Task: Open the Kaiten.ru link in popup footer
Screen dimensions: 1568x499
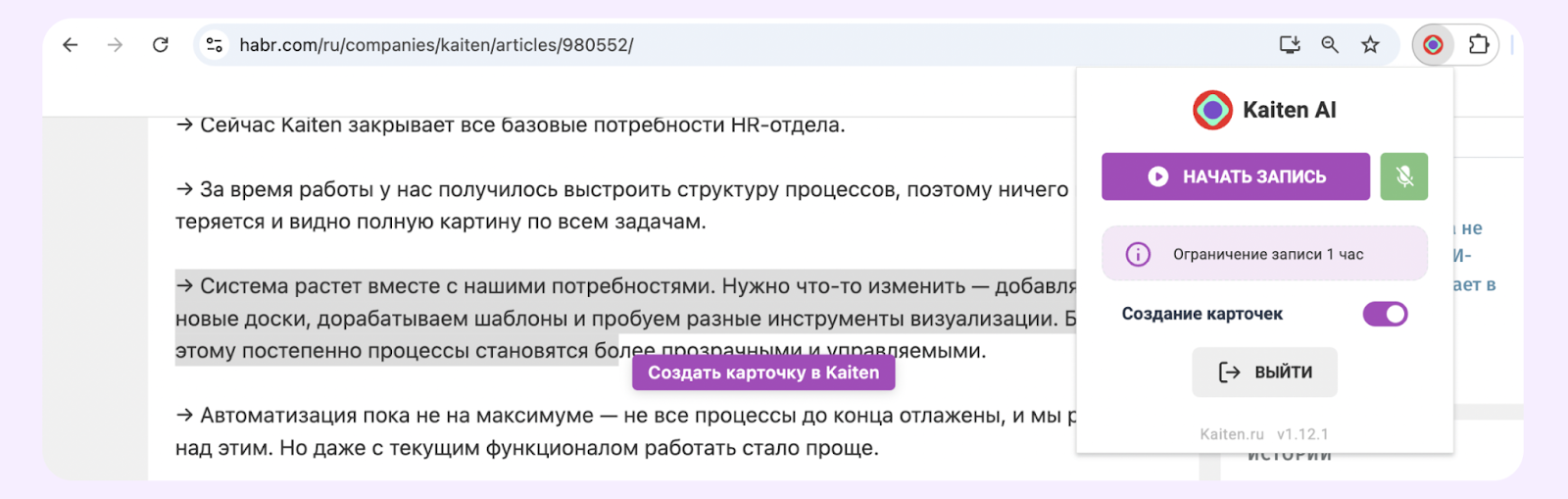Action: coord(1232,434)
